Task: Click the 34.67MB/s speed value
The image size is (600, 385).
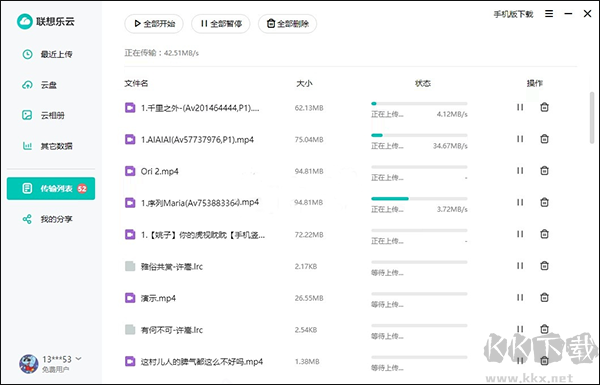Action: tap(450, 146)
